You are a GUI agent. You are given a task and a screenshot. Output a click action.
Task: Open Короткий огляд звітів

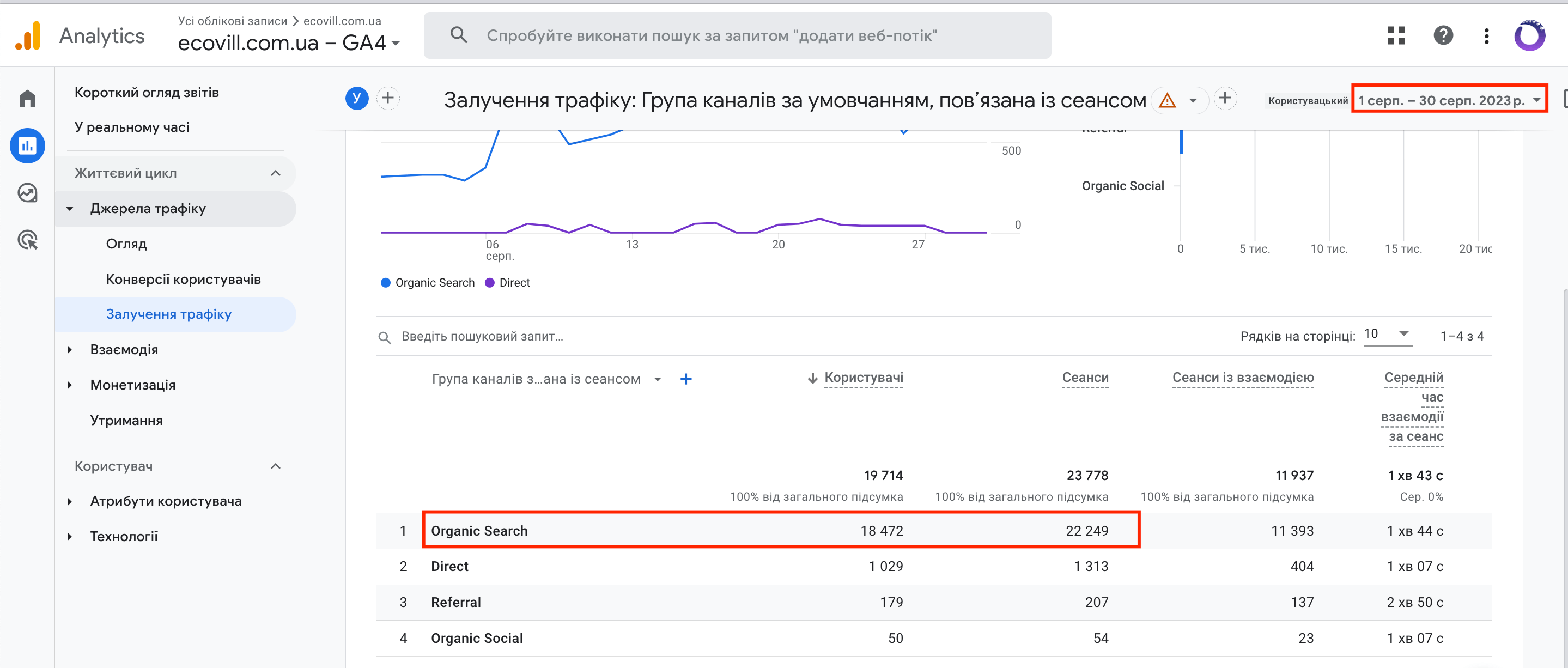pos(147,93)
